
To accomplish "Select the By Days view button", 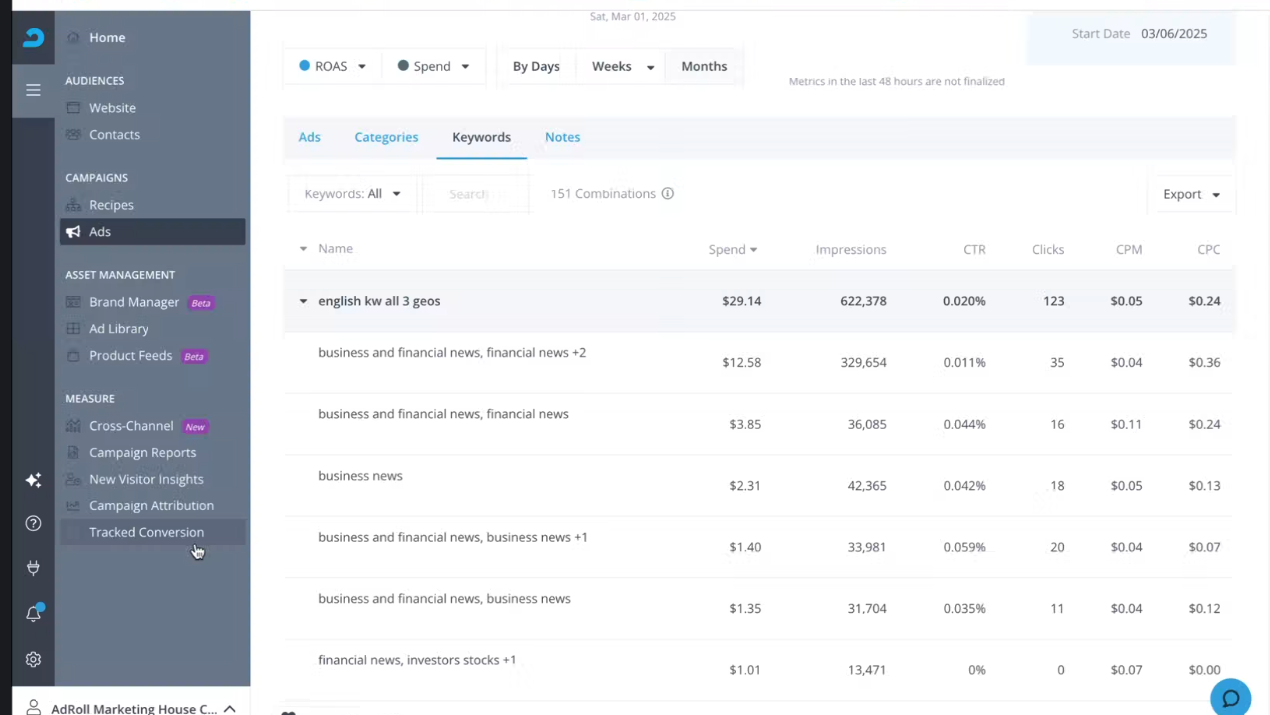I will 536,66.
